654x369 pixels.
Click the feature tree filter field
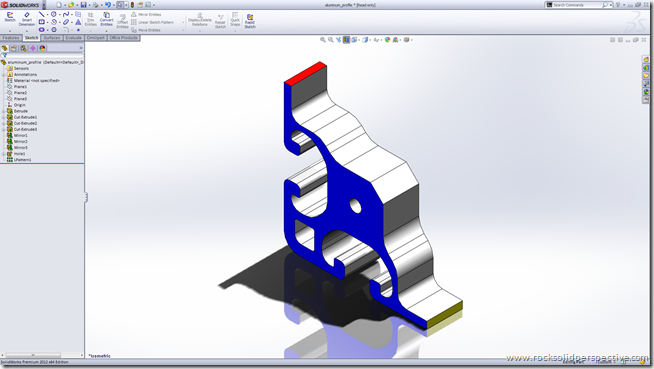pos(42,55)
